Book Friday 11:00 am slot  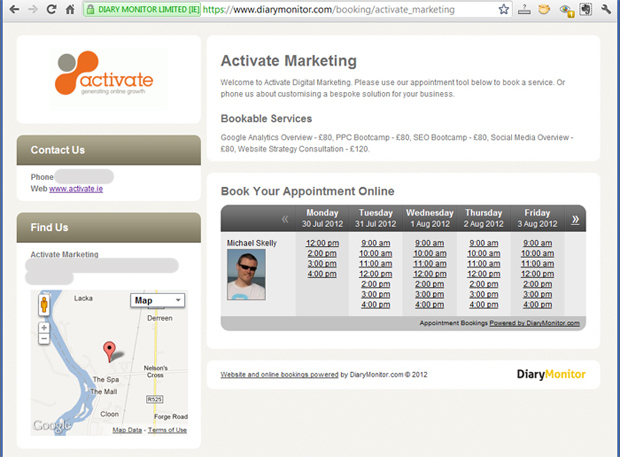point(537,264)
